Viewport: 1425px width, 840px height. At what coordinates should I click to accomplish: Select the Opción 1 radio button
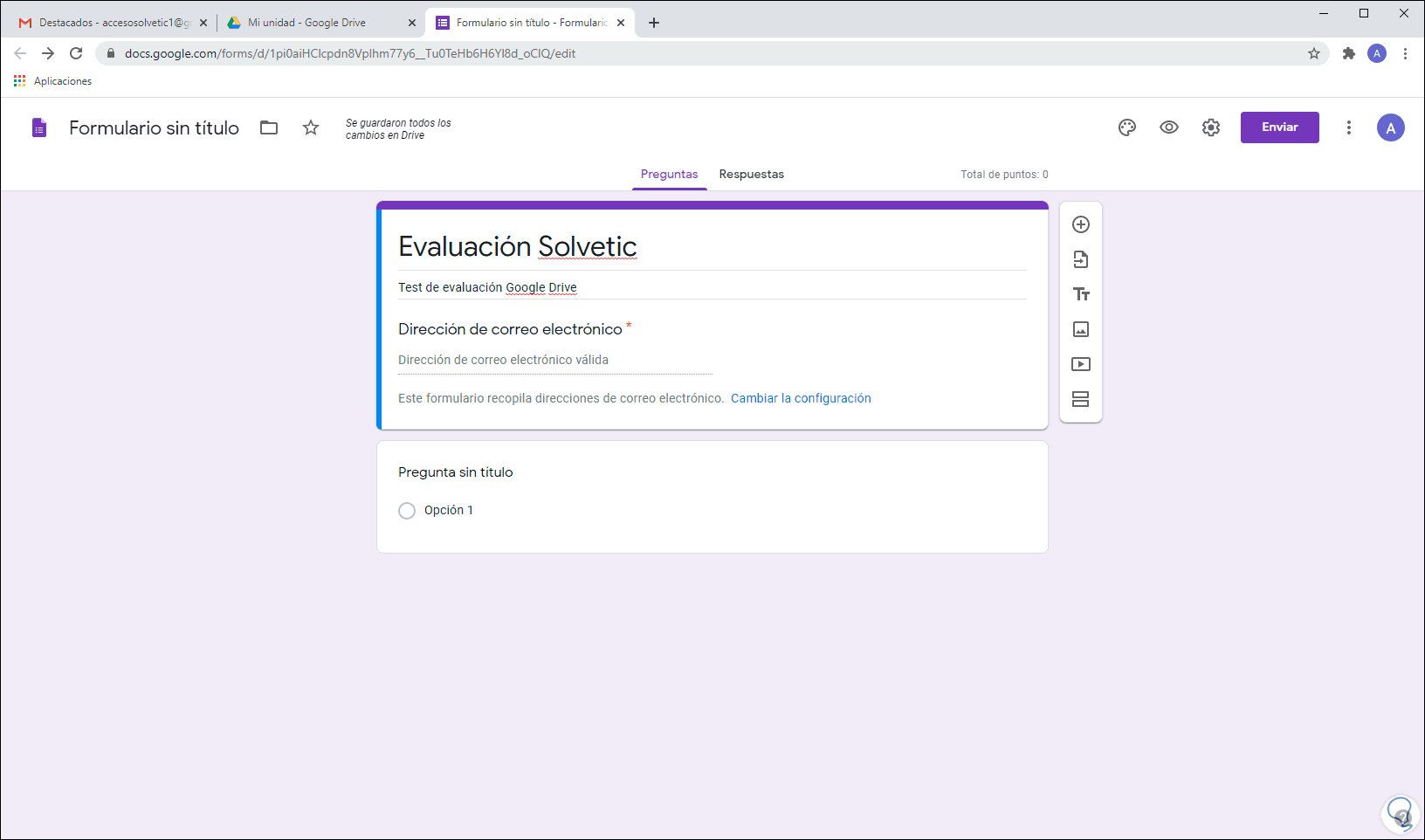[x=407, y=511]
